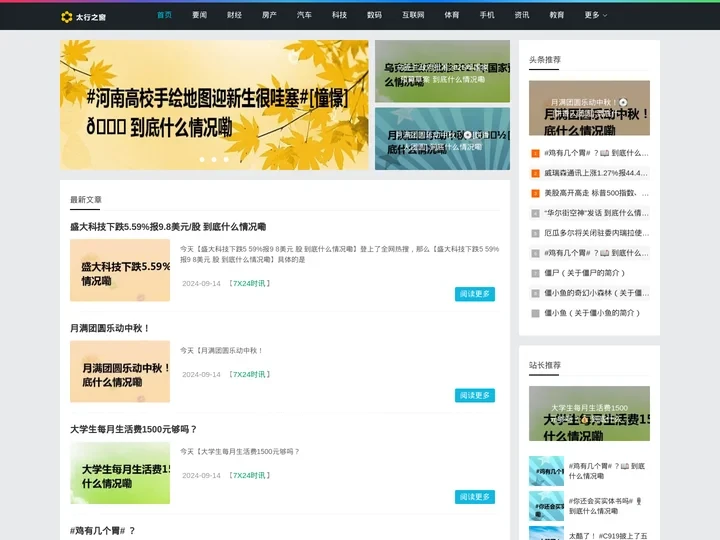The image size is (720, 540).
Task: Select the first carousel dot indicator
Action: 202,159
